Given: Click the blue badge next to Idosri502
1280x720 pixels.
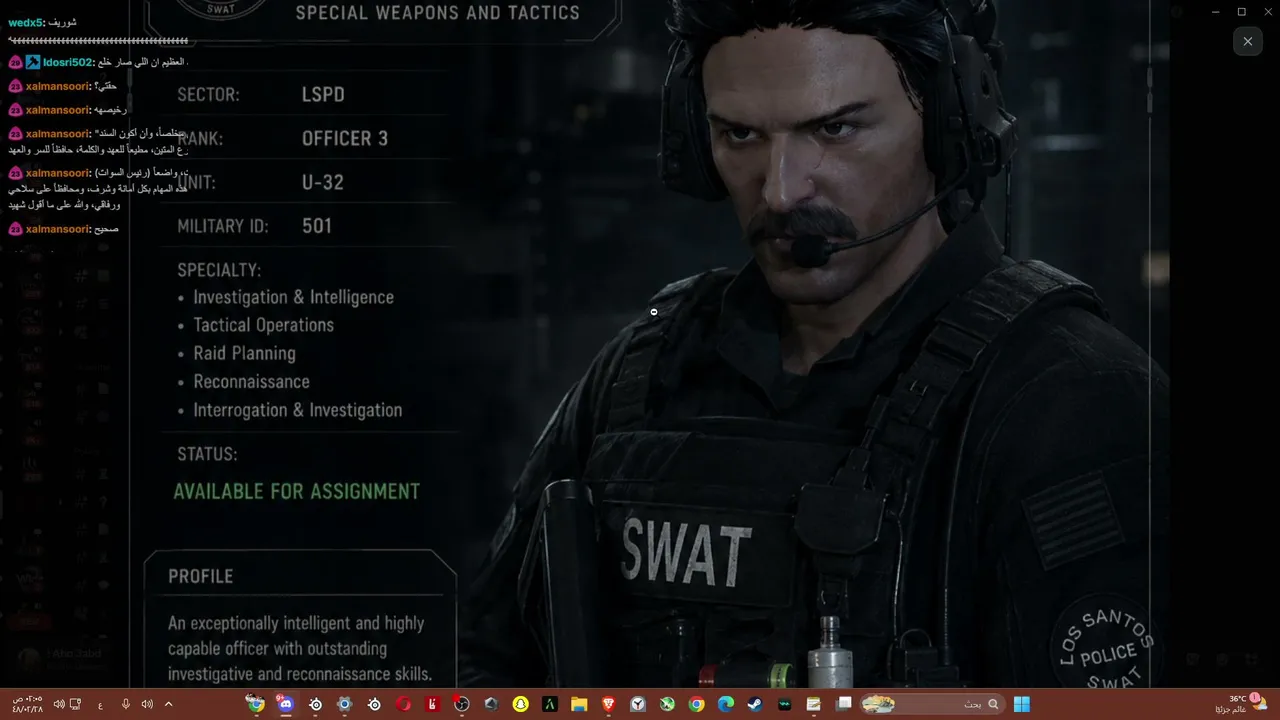Looking at the screenshot, I should point(33,62).
